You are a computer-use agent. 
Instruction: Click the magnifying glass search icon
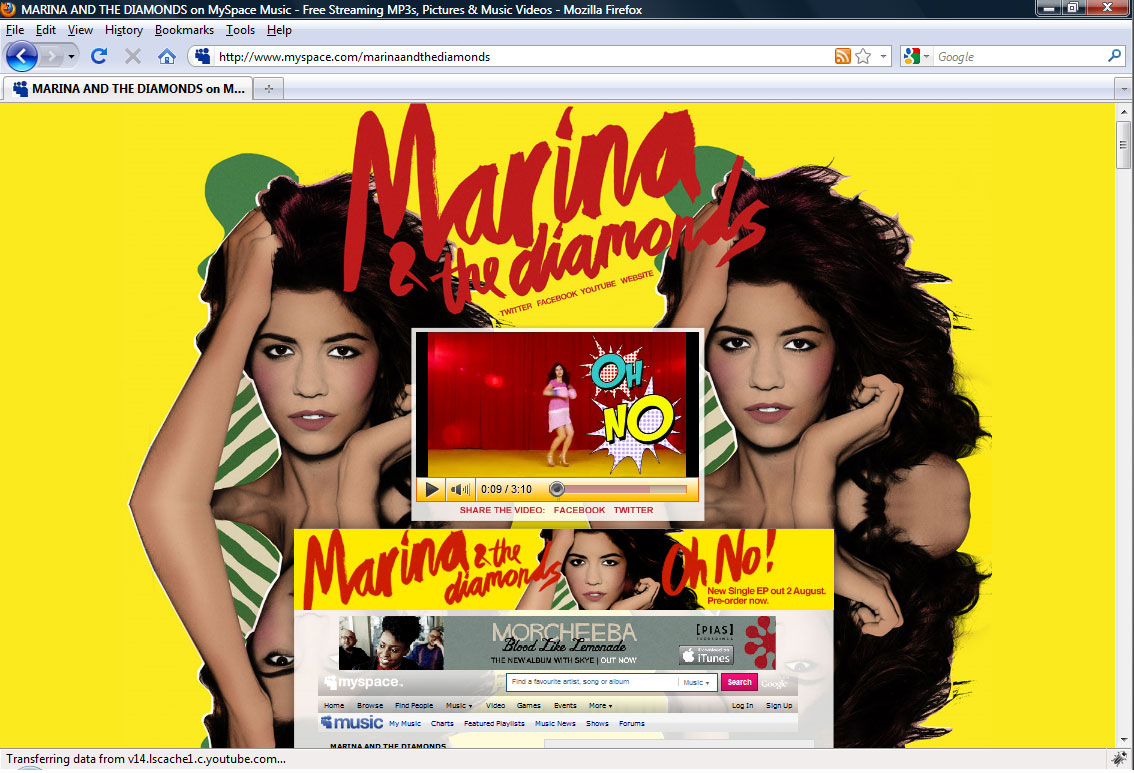point(1114,56)
